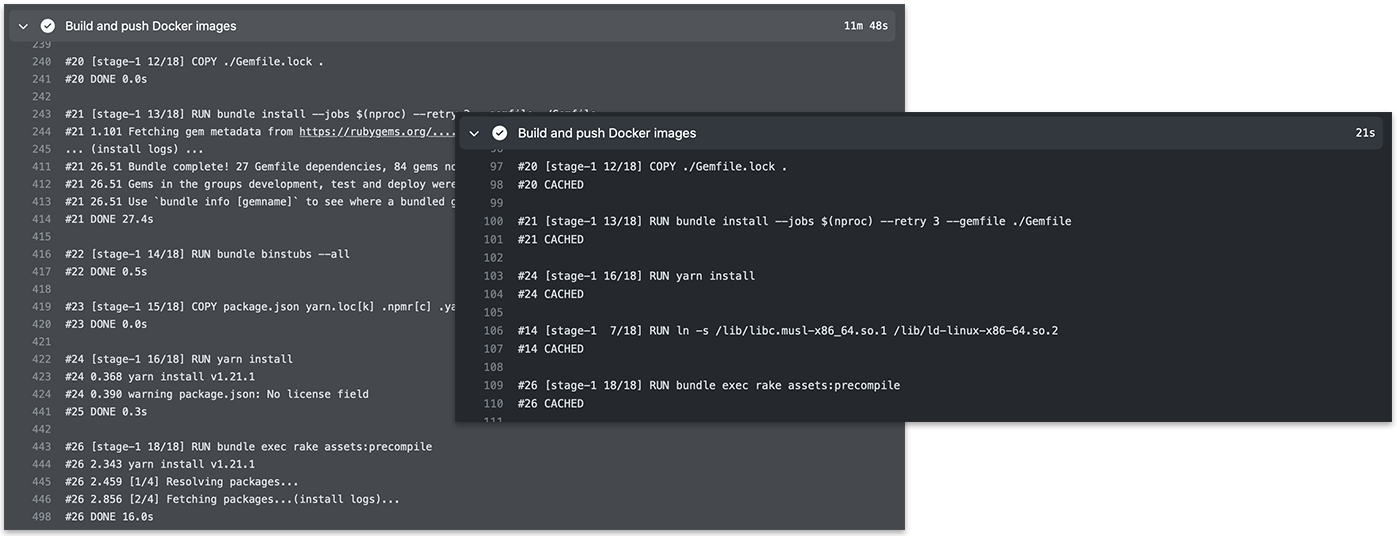
Task: Collapse the 11m 48s Build and push Docker images step
Action: point(23,26)
